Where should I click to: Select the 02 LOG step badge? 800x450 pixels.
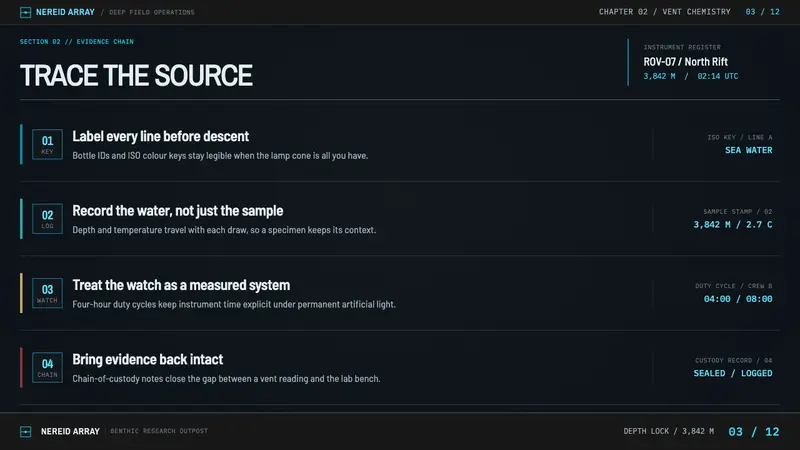point(47,219)
